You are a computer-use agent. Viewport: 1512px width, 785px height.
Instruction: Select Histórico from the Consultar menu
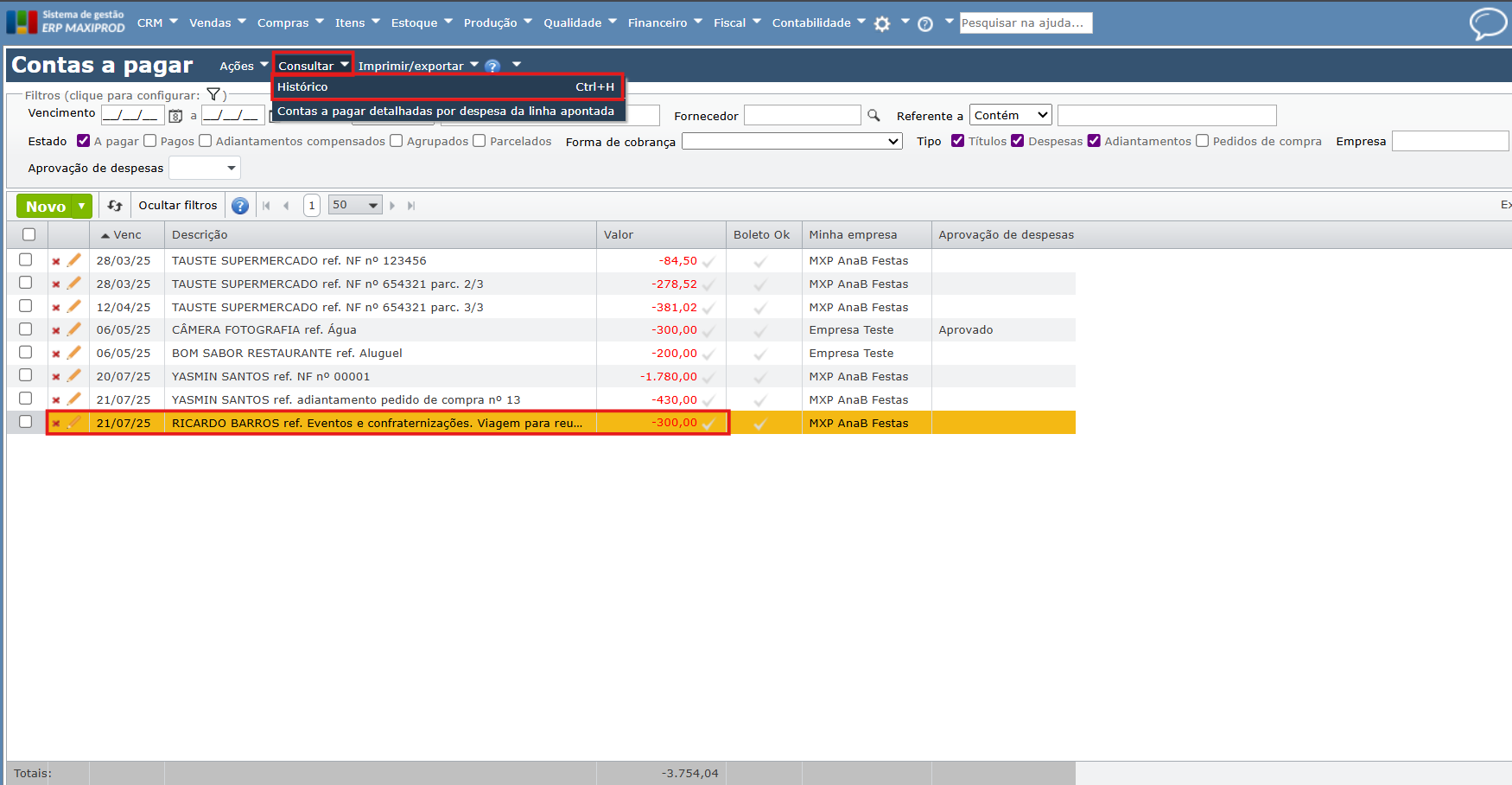coord(448,86)
